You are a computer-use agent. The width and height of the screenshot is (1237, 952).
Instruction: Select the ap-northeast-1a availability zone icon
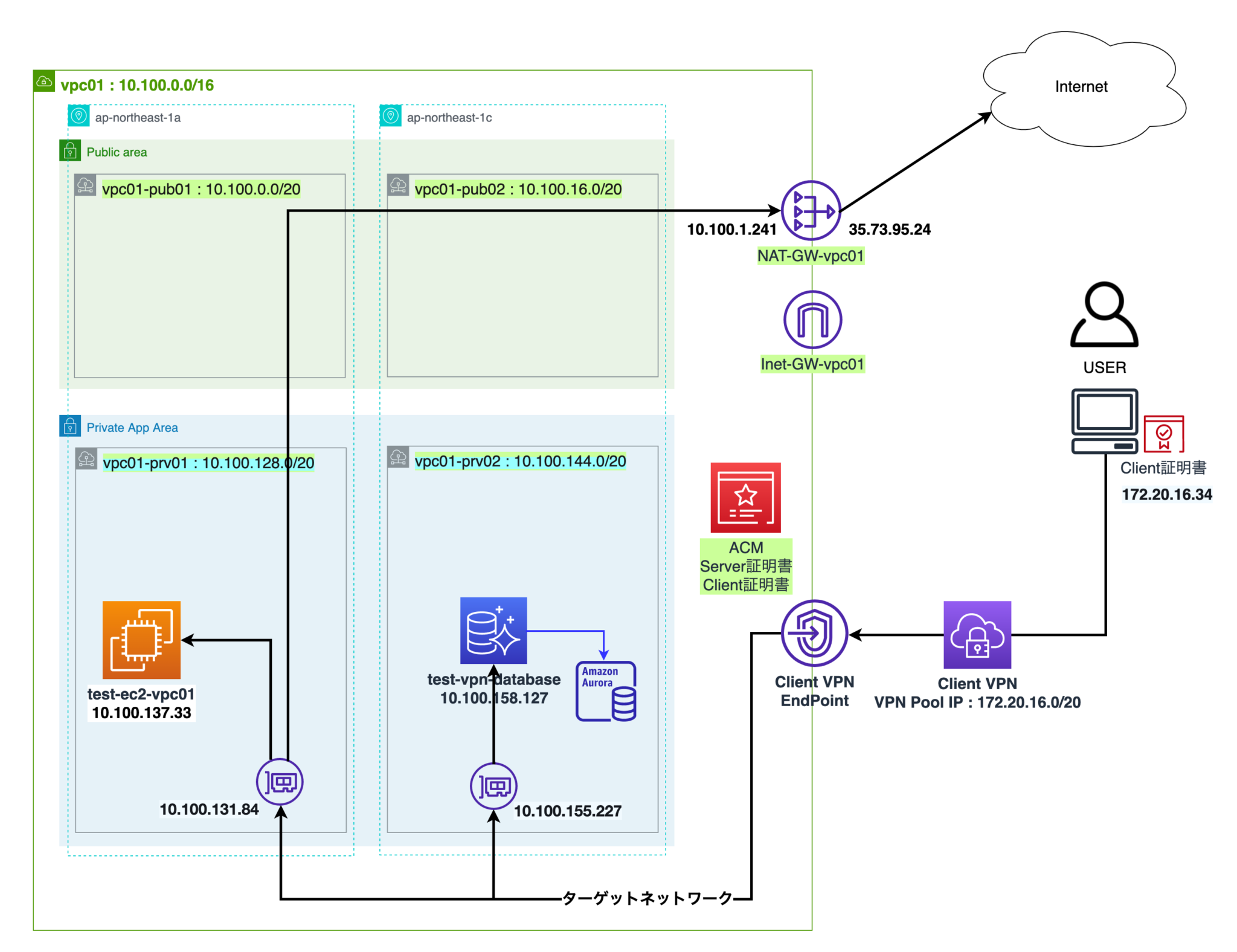pos(79,115)
